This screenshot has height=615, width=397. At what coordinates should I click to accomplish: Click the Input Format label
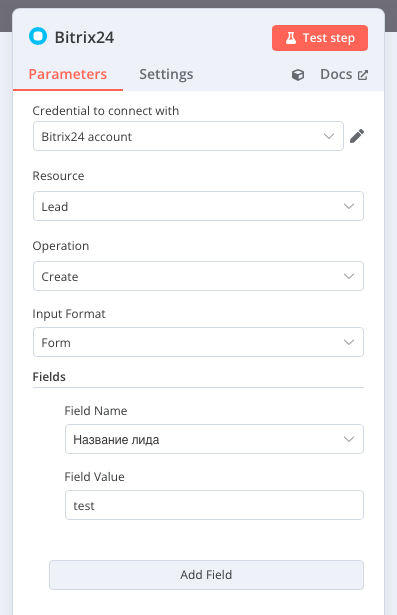(x=69, y=314)
